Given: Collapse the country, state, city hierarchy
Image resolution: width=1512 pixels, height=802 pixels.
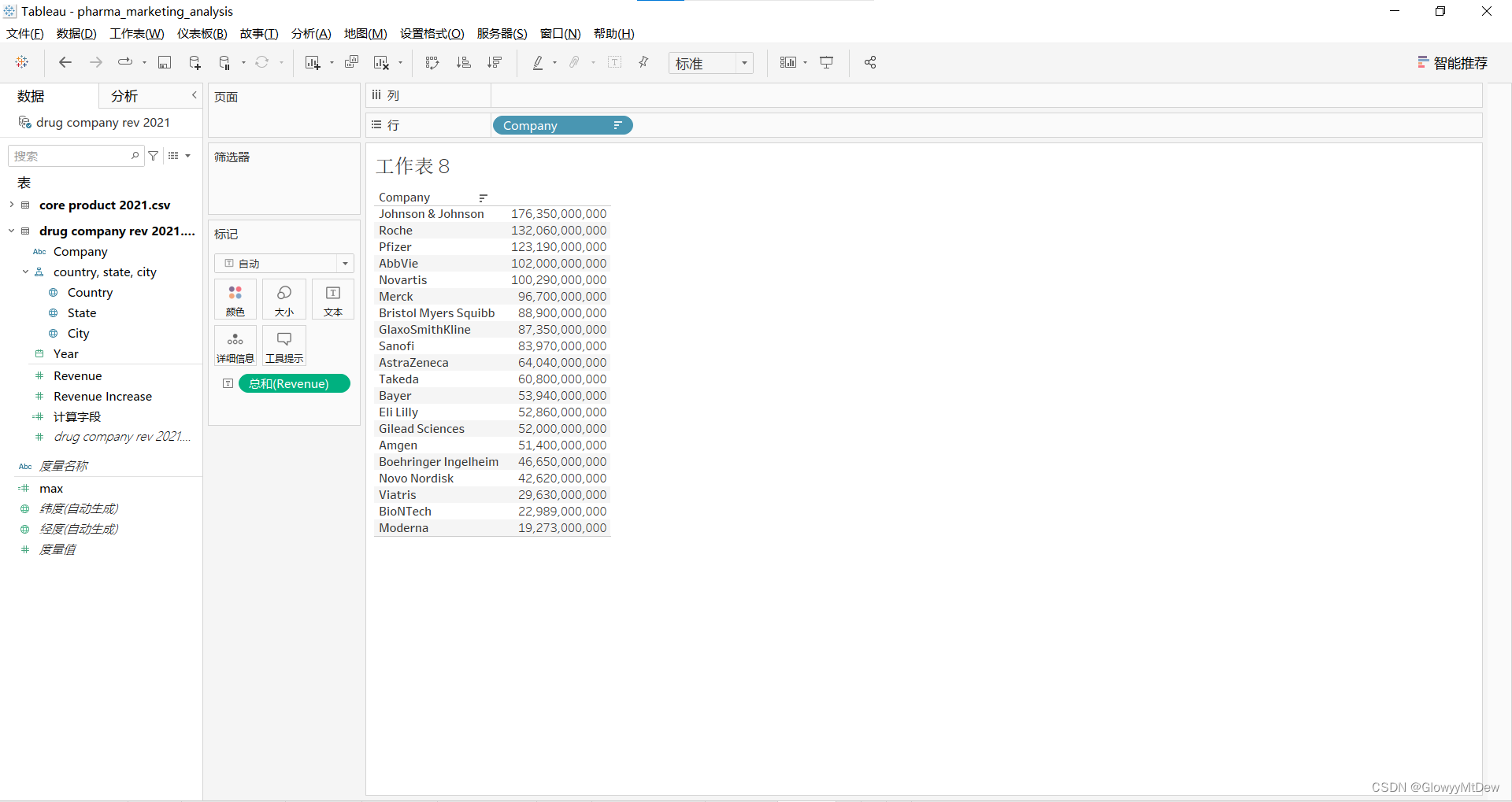Looking at the screenshot, I should tap(25, 272).
